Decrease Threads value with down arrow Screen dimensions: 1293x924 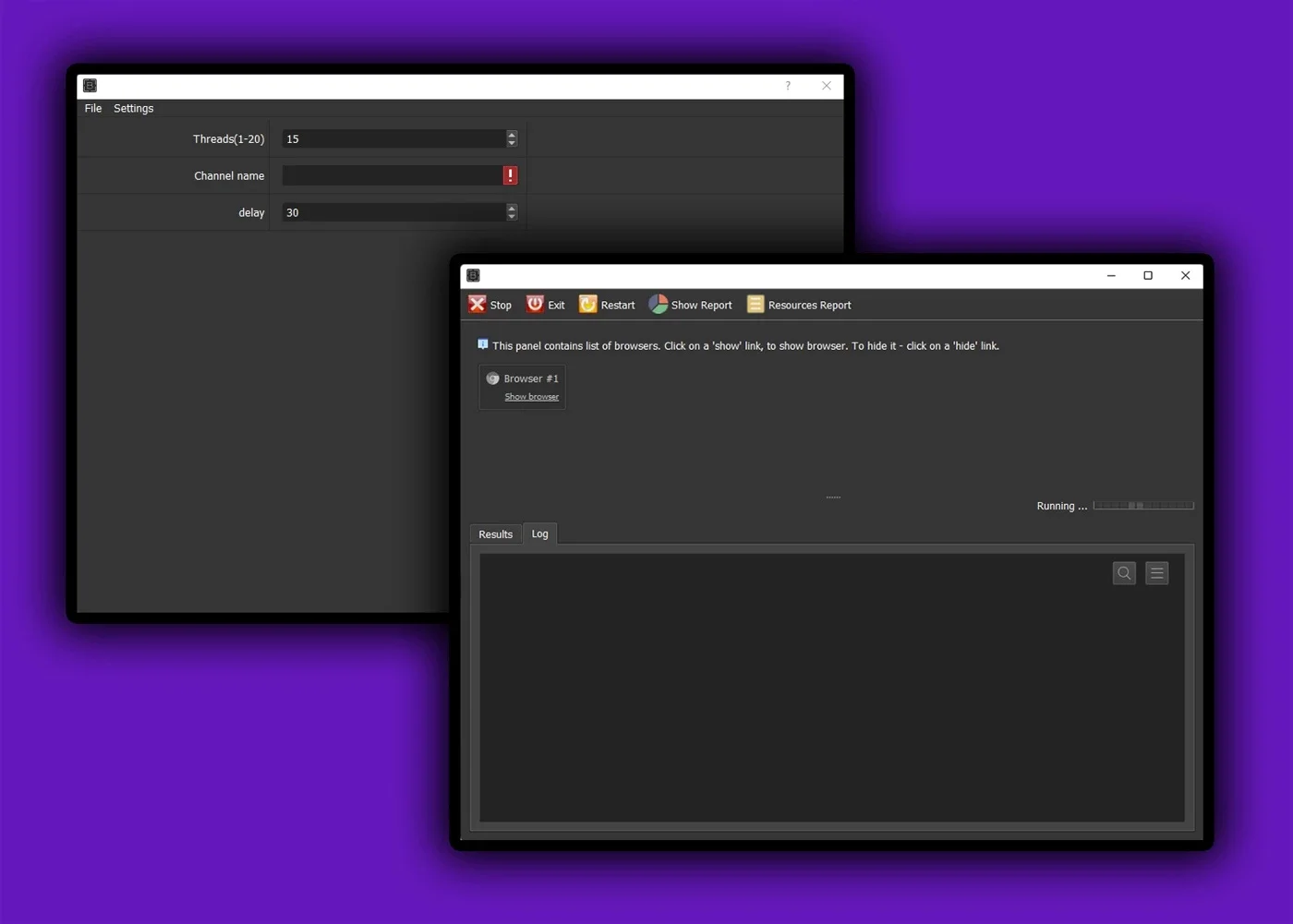point(512,143)
